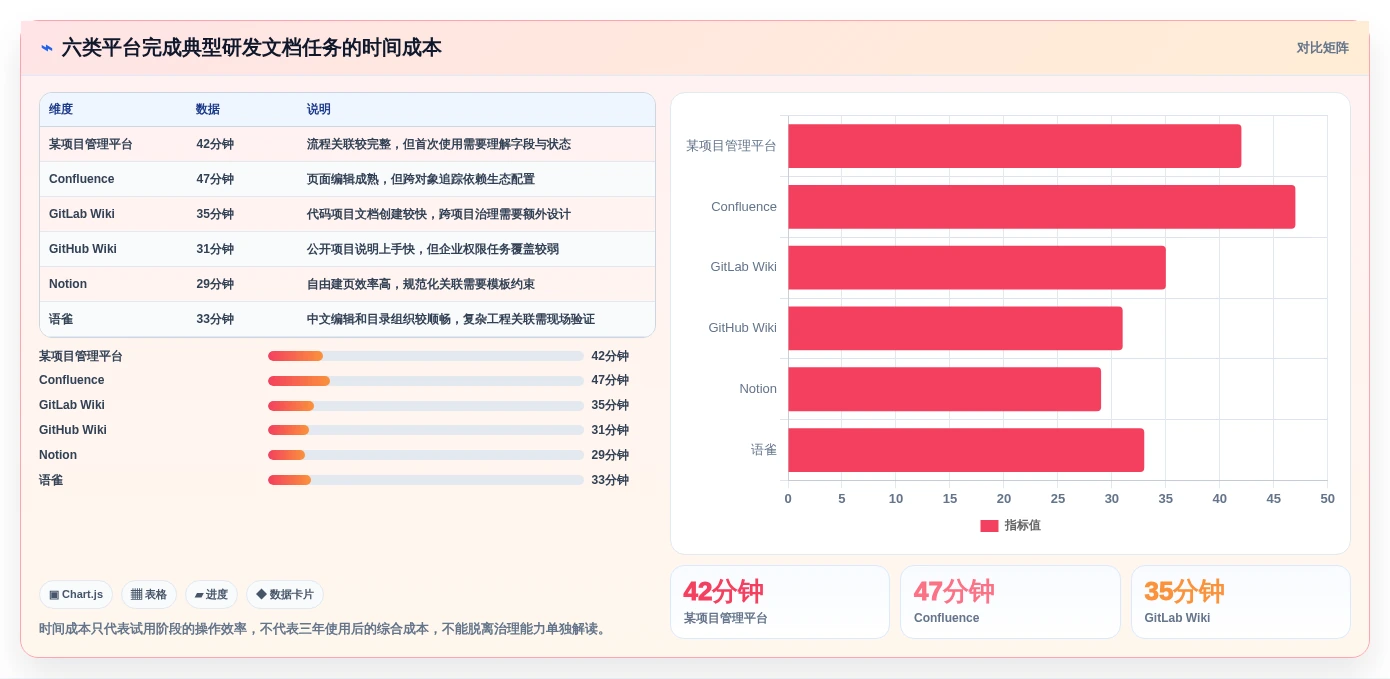Click description 自由建页效率高，规范化关联需要模板约束
Screen dimensions: 1390x679
421,284
